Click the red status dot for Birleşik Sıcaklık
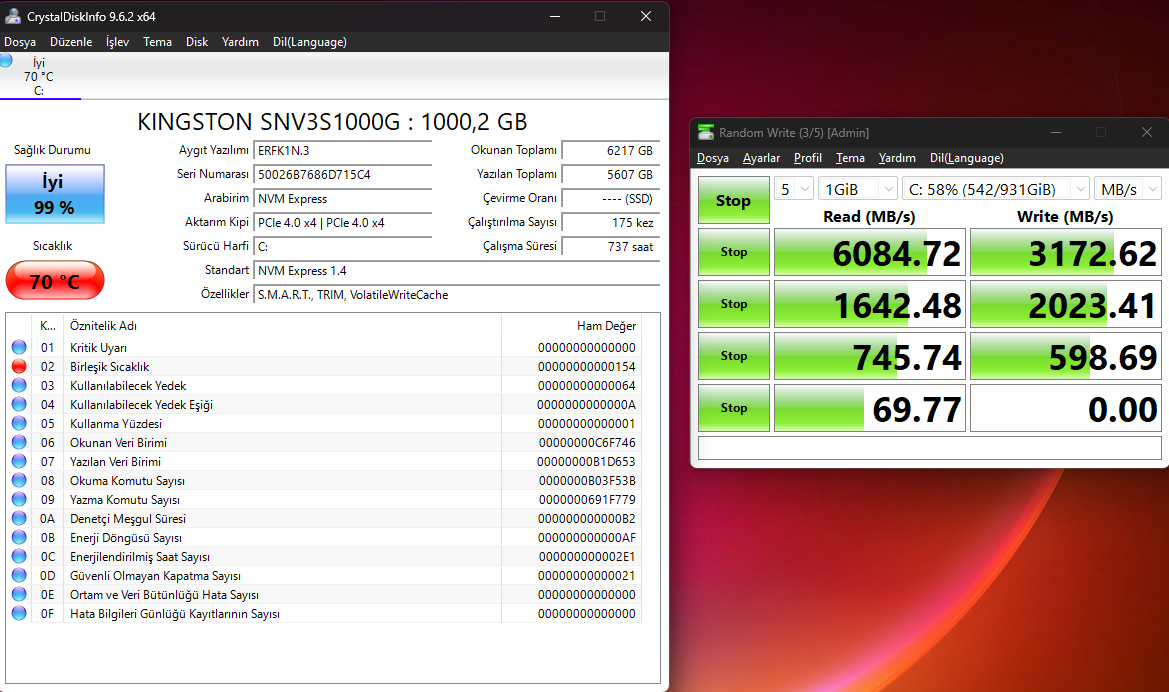This screenshot has height=692, width=1169. coord(19,366)
